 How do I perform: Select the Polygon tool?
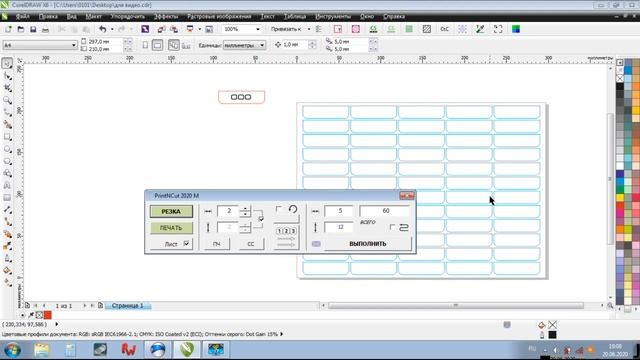pos(7,162)
